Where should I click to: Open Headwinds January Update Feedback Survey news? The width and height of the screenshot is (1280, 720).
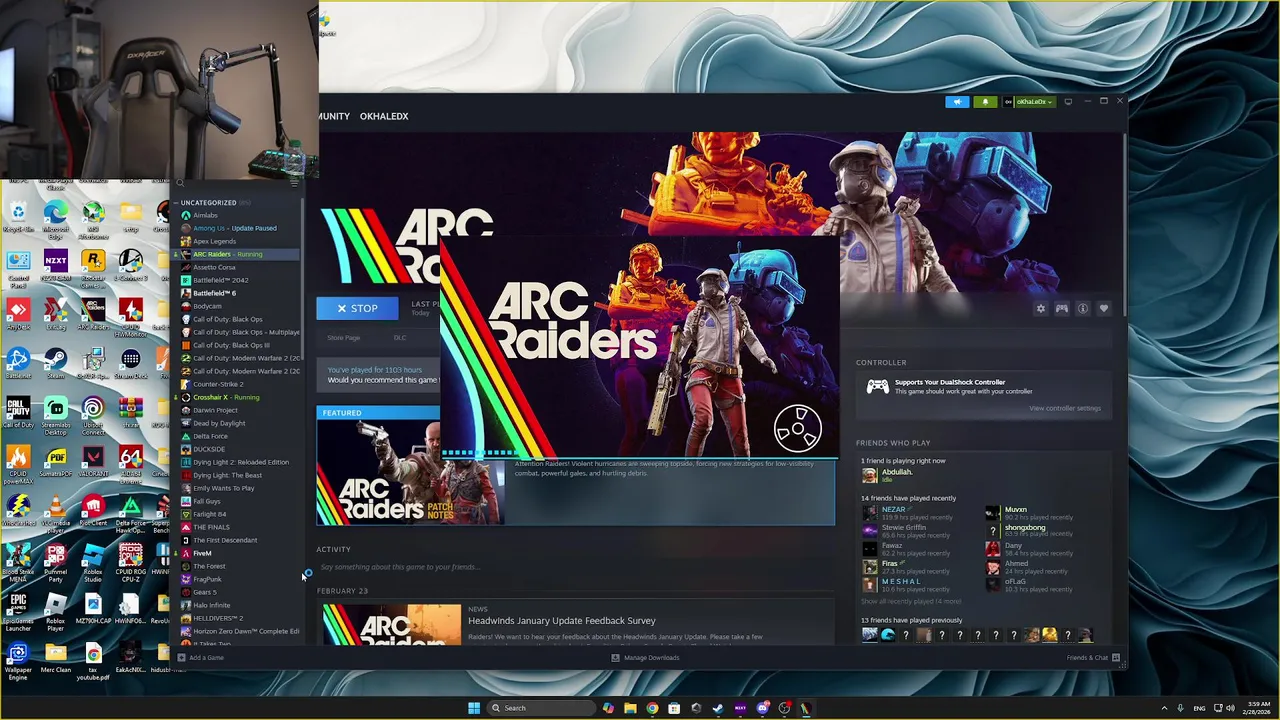(x=562, y=621)
